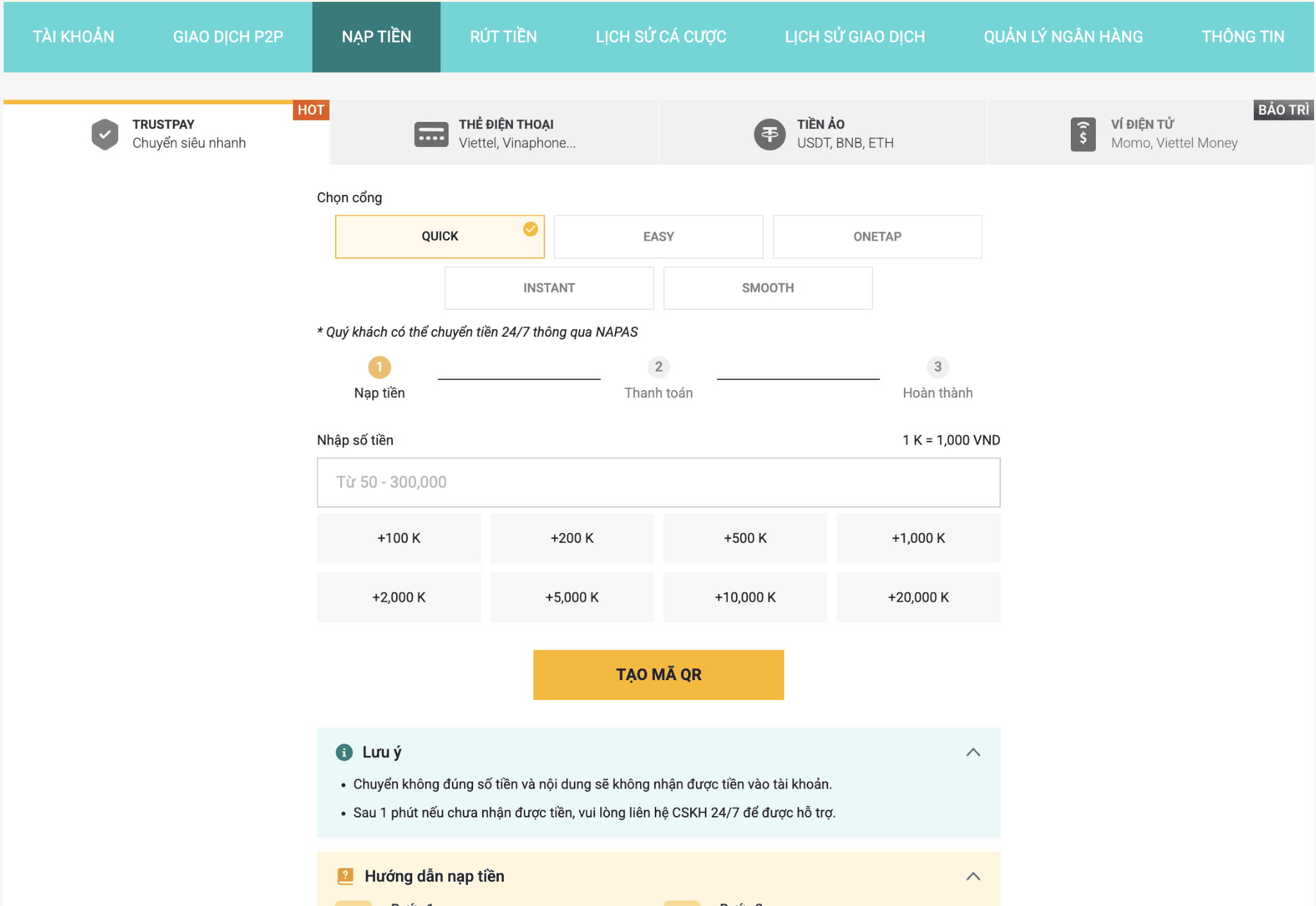
Task: Add +1,000 K to the amount
Action: click(919, 538)
